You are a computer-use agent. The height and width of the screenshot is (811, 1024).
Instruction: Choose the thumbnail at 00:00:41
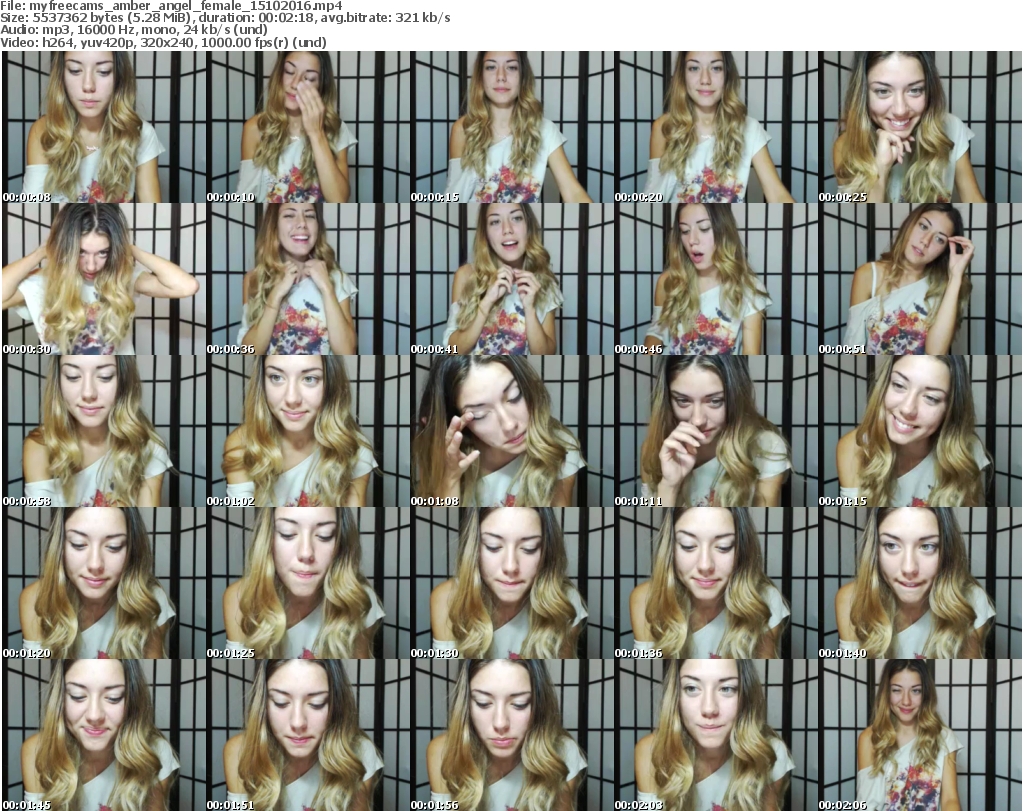511,279
